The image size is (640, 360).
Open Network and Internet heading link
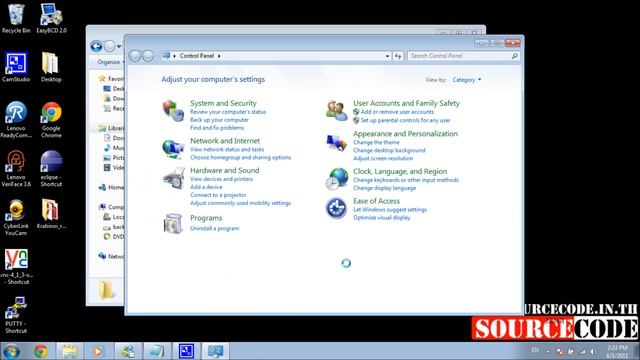coord(225,141)
